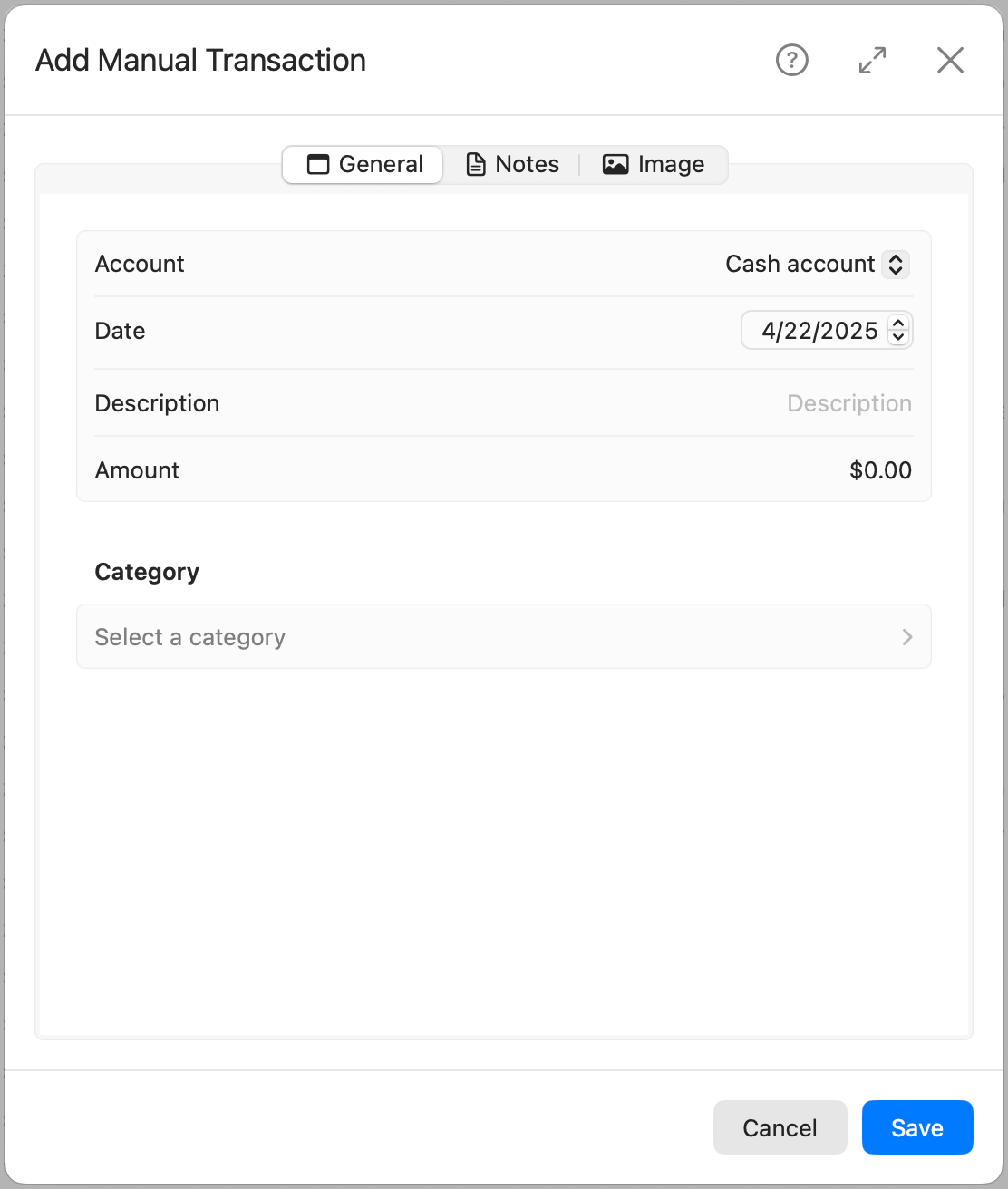Click the Amount label
1008x1189 pixels.
137,470
